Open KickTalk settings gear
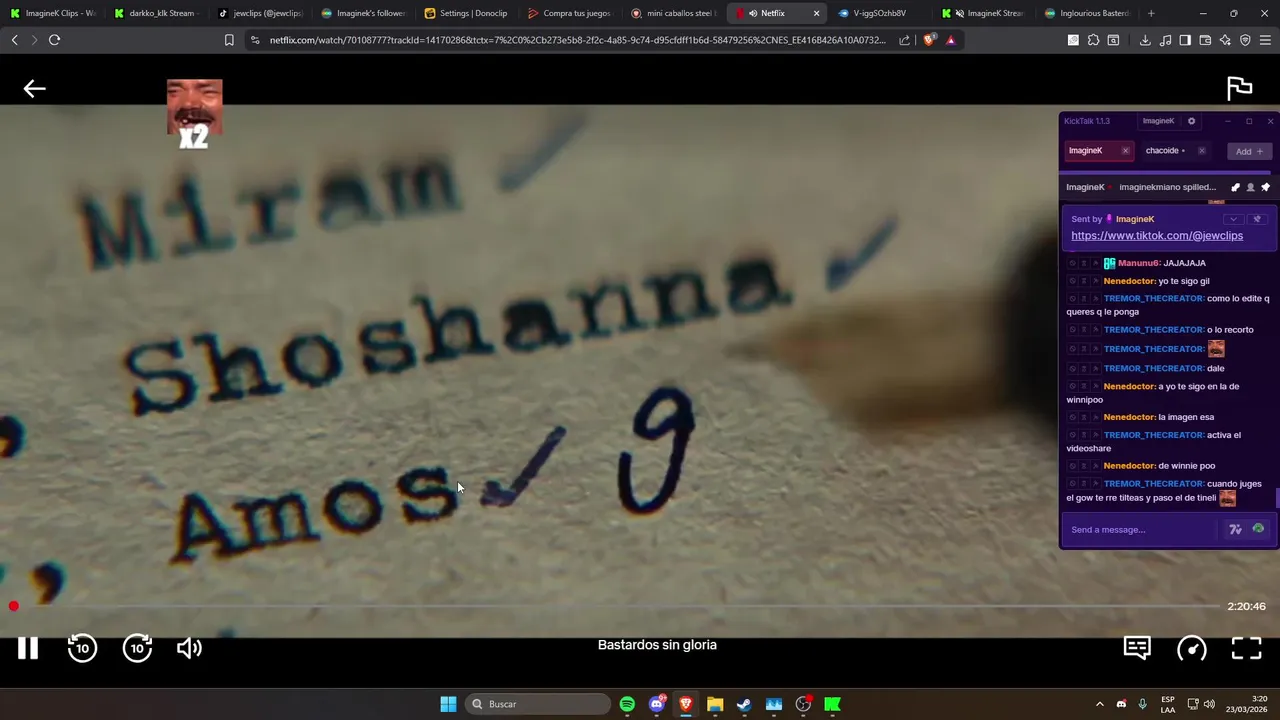The height and width of the screenshot is (720, 1280). coord(1191,121)
